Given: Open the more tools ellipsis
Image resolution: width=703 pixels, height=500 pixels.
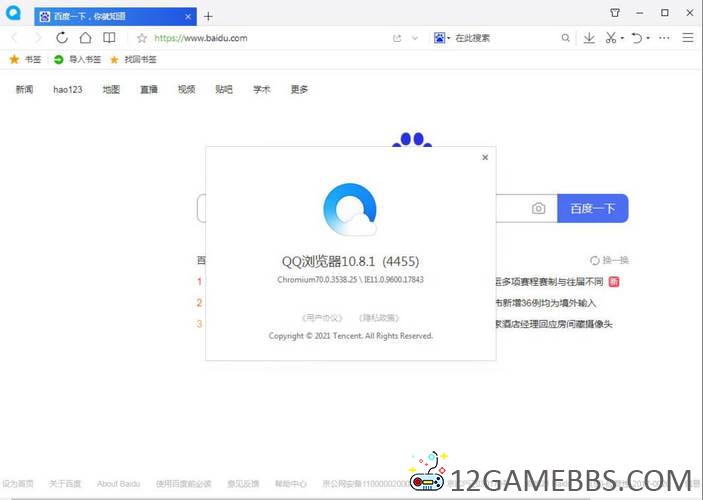Looking at the screenshot, I should pos(664,38).
